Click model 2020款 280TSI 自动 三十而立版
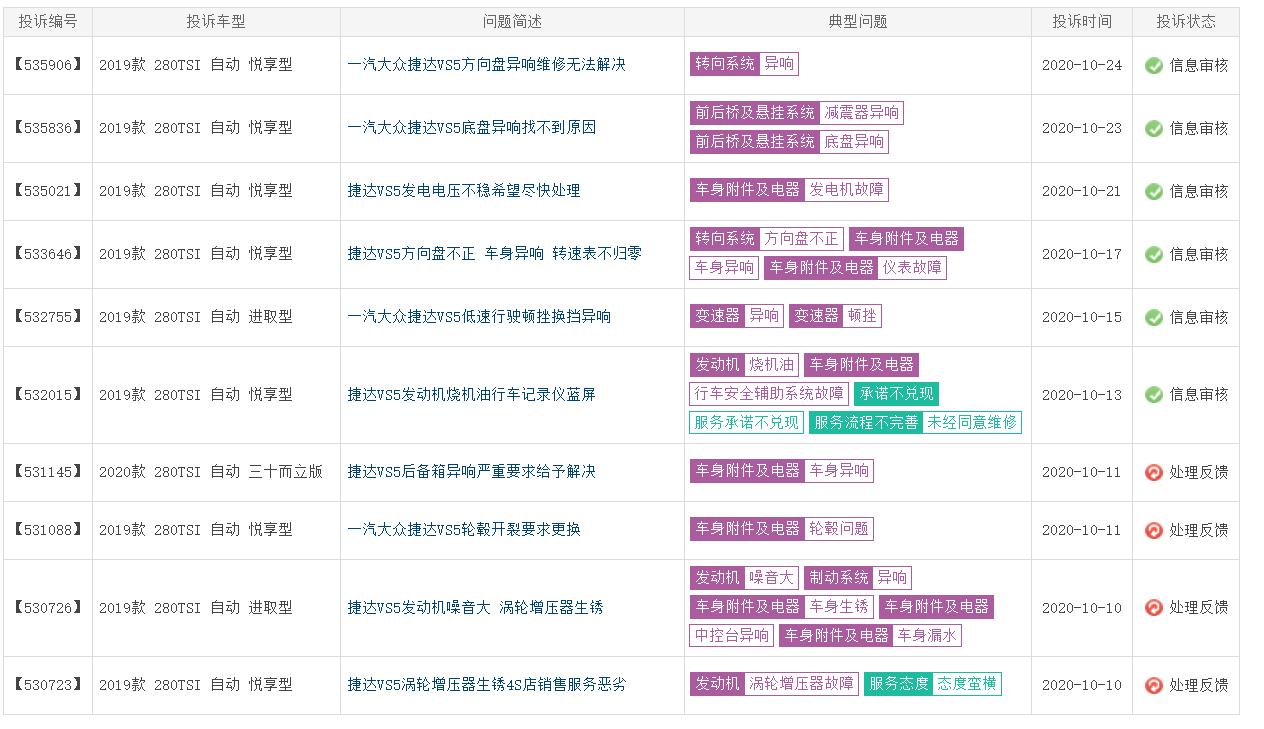The width and height of the screenshot is (1264, 729). click(211, 471)
